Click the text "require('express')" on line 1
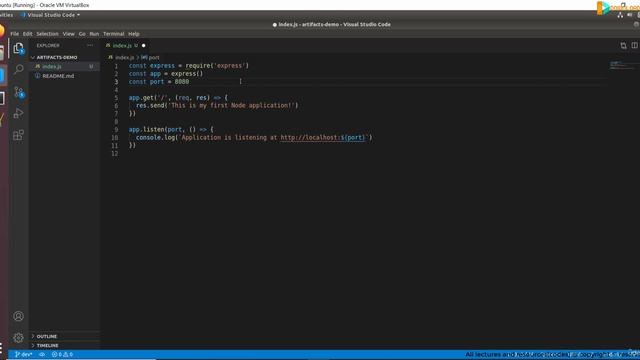640x360 pixels. tap(217, 66)
